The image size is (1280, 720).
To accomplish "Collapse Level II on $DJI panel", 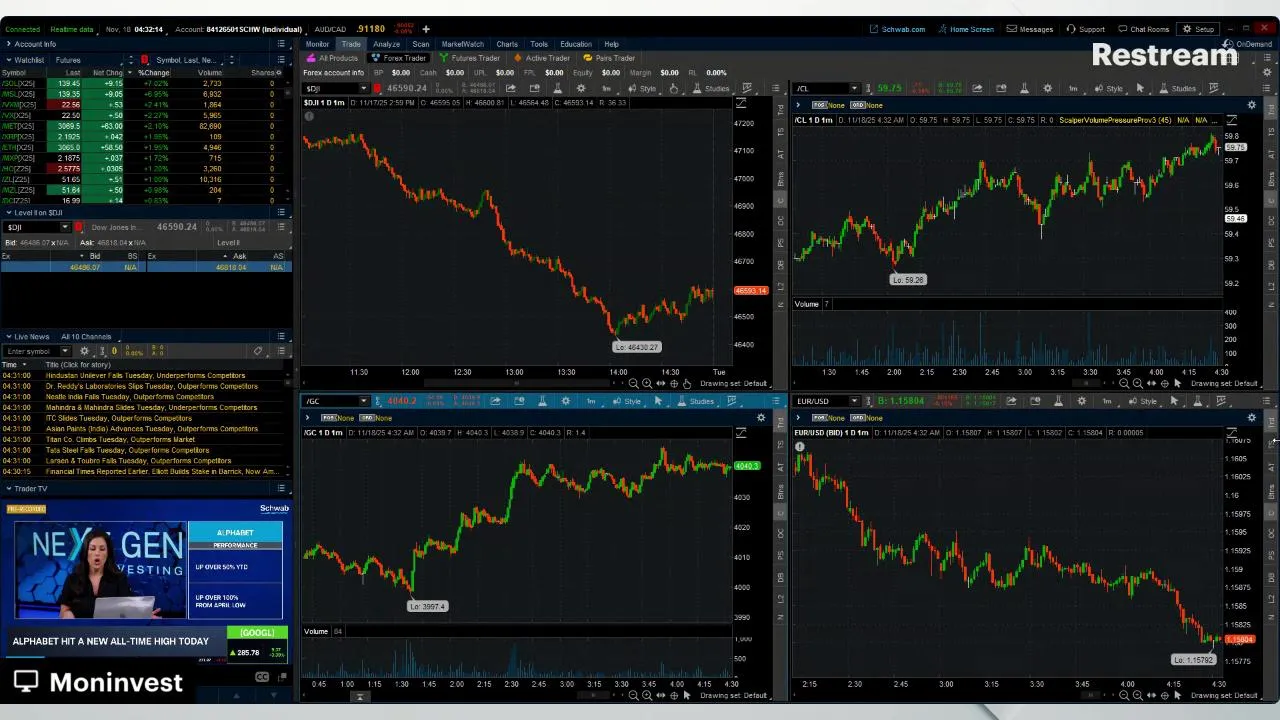I will [8, 213].
